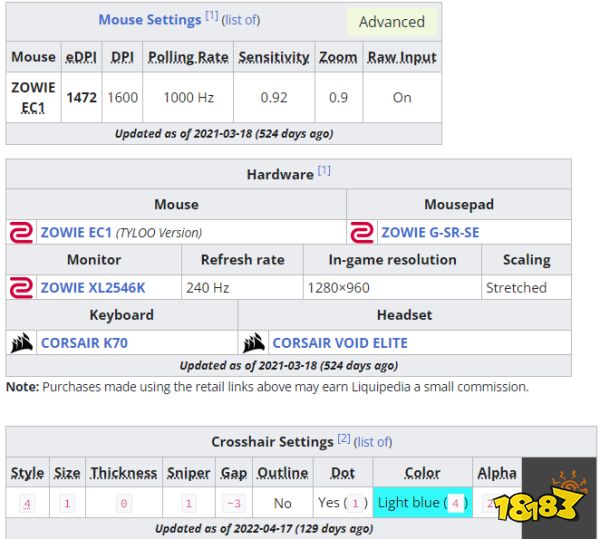
Task: Click the zoom value 0.9
Action: pos(338,98)
